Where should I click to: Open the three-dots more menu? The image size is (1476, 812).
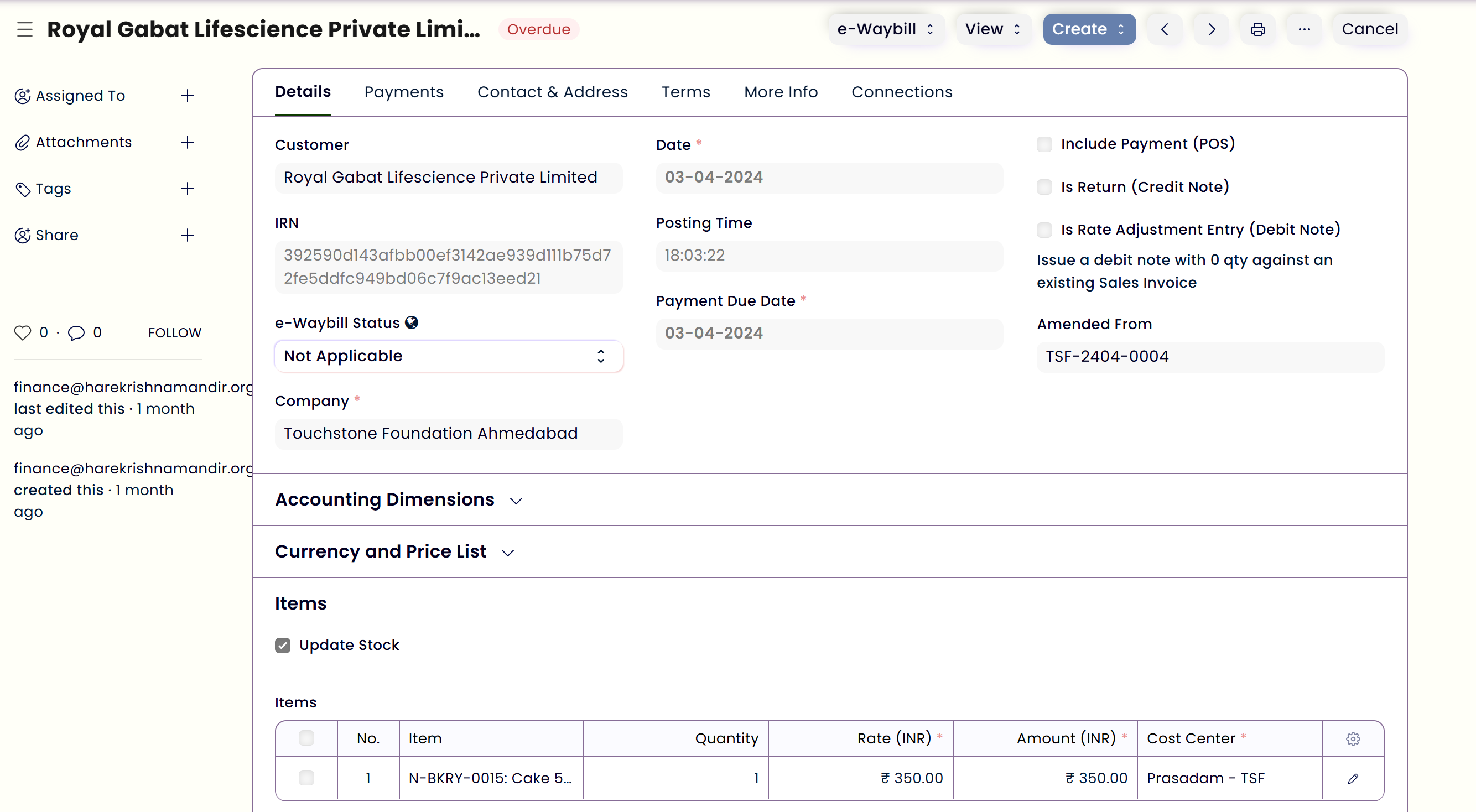(1304, 29)
